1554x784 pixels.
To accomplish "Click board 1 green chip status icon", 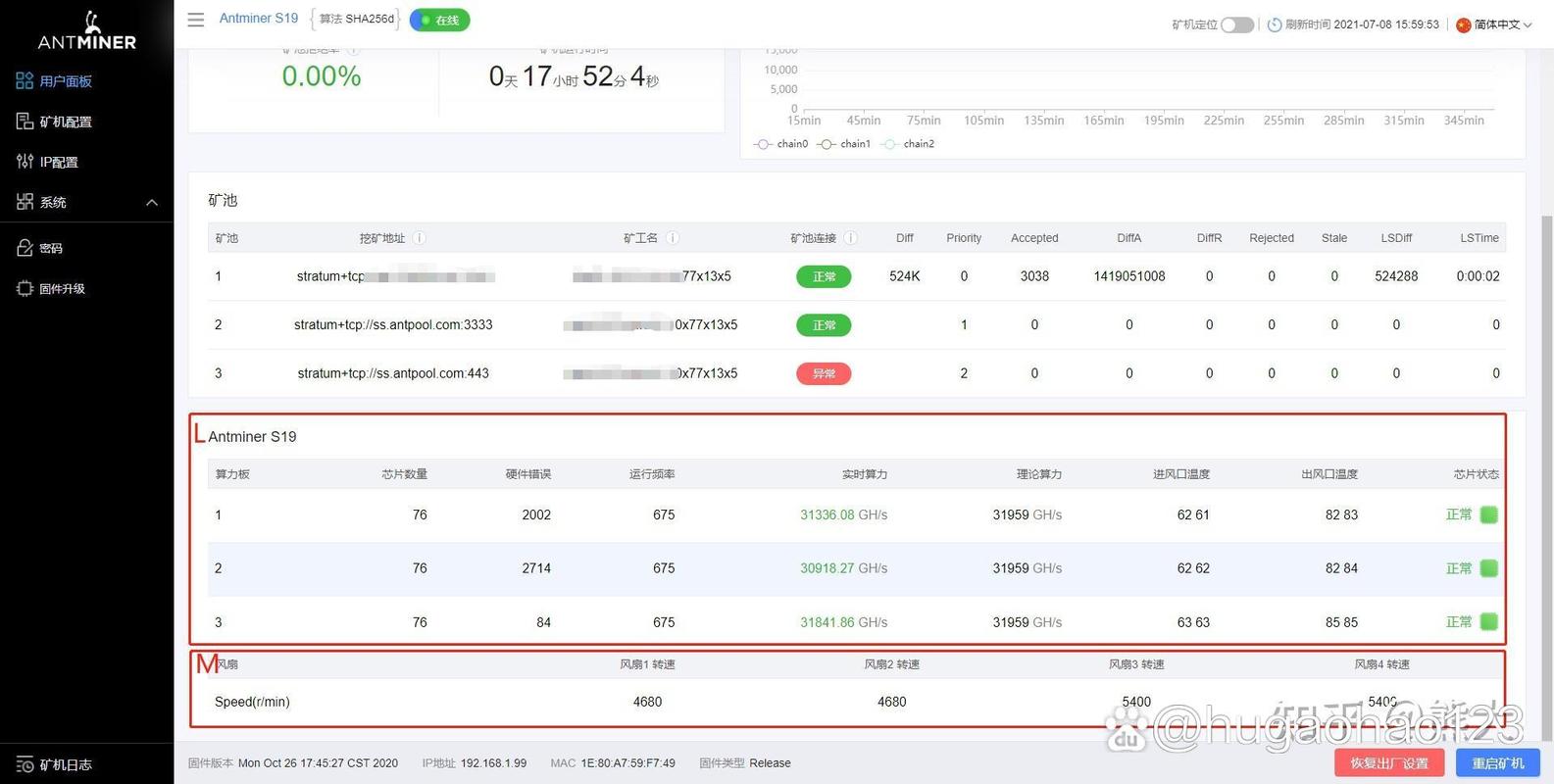I will pyautogui.click(x=1488, y=514).
